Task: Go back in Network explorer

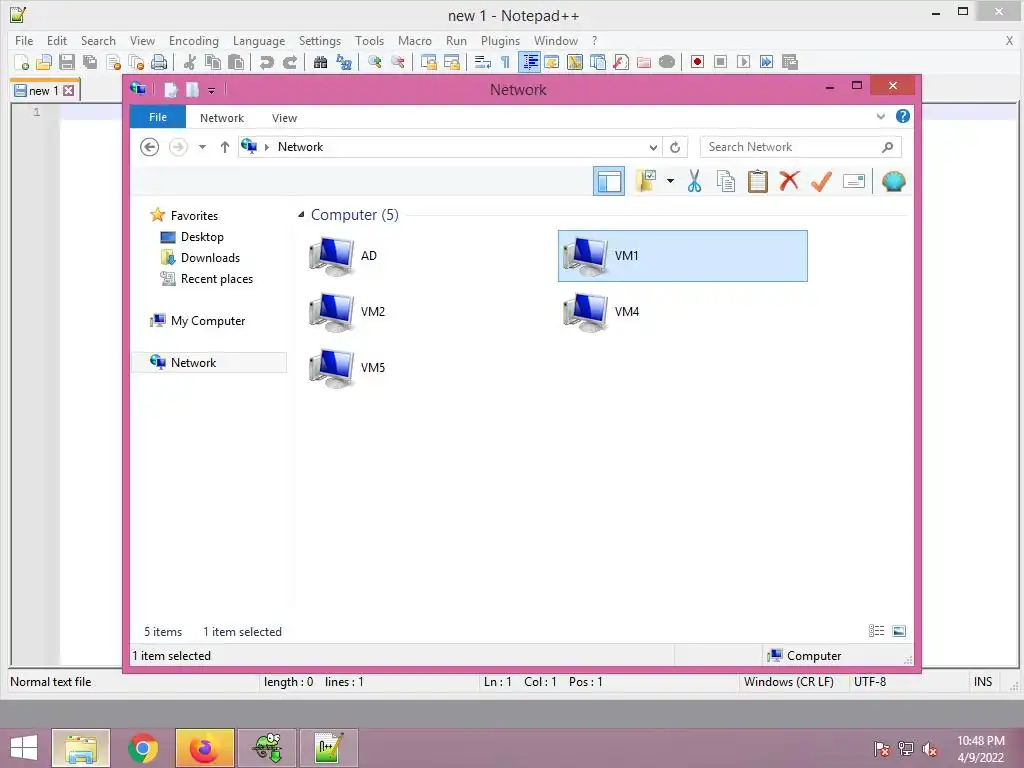Action: 150,147
